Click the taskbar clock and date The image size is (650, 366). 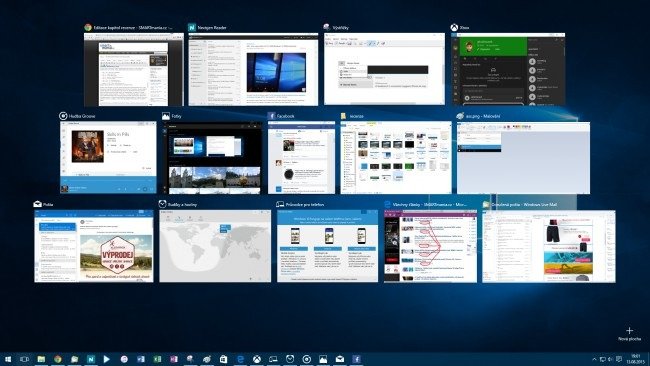[x=635, y=359]
